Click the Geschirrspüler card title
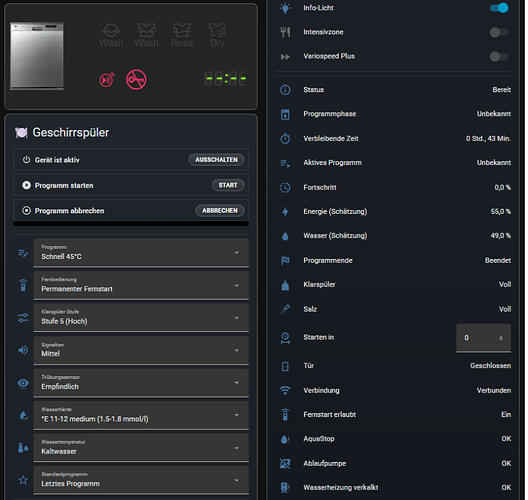 pyautogui.click(x=71, y=133)
